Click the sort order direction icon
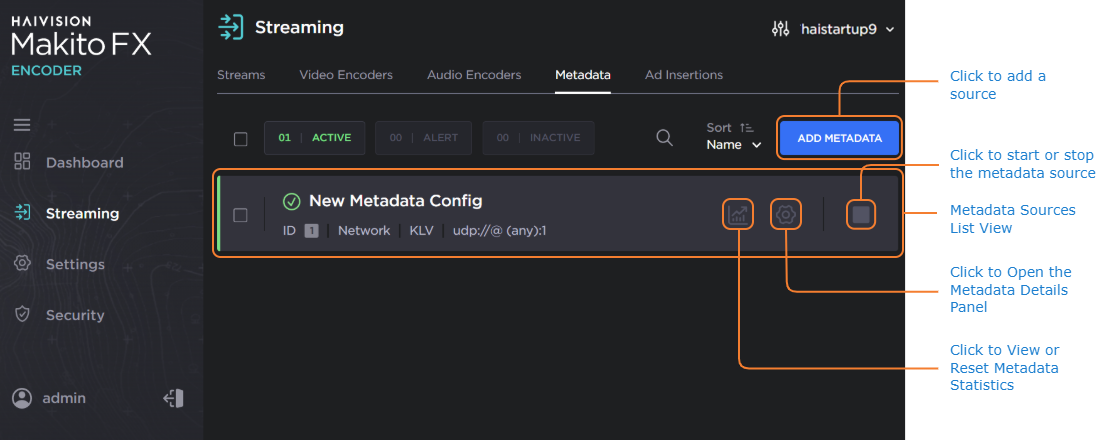The image size is (1098, 440). [747, 128]
